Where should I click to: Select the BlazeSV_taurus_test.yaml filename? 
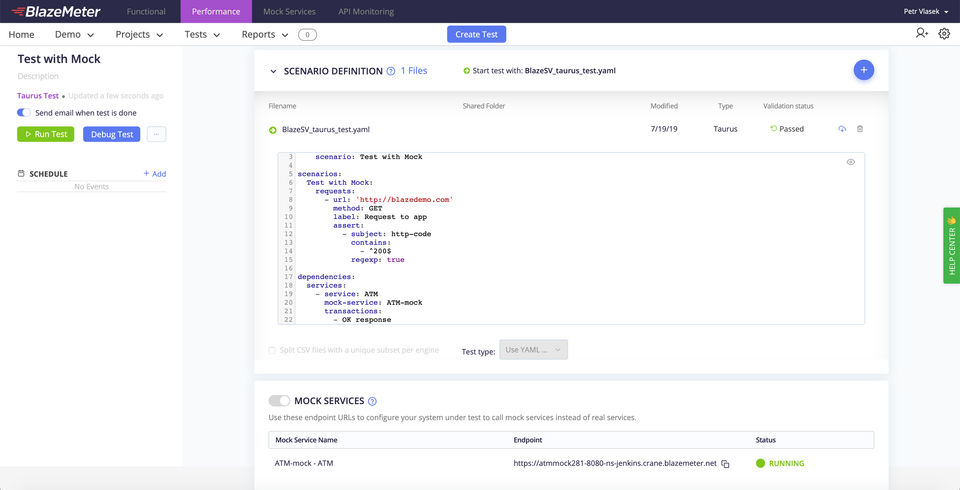326,130
